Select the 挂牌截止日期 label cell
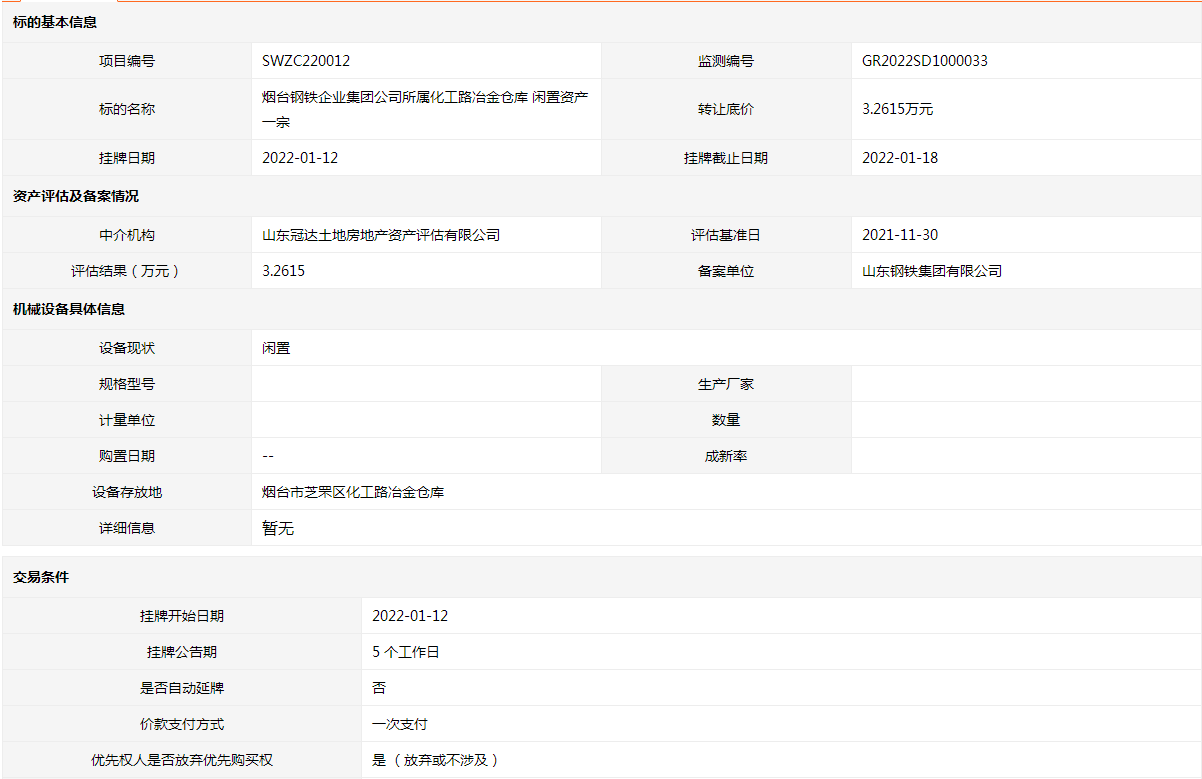 pos(726,158)
